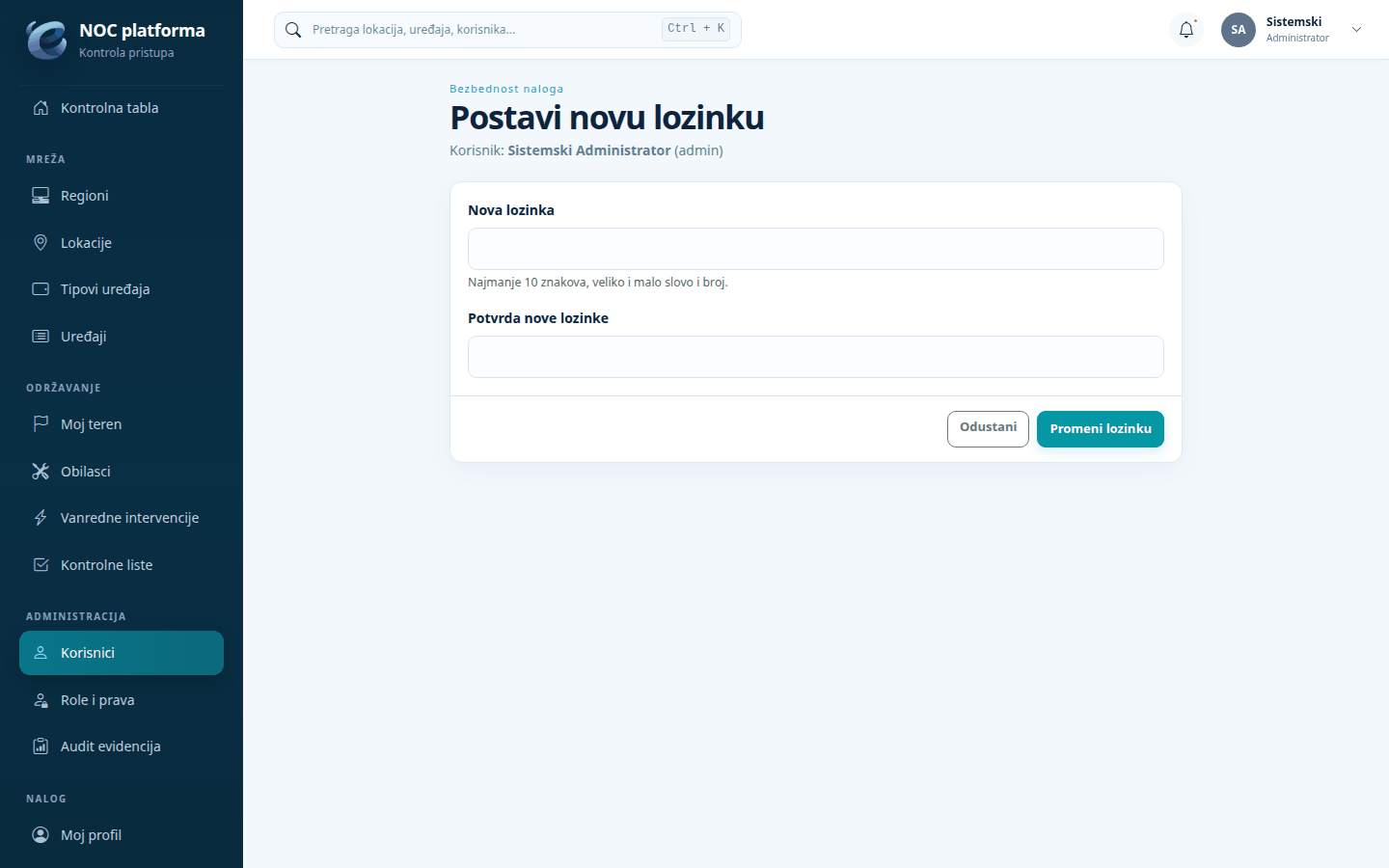Select Vanredne intervencije in sidebar
The height and width of the screenshot is (868, 1389).
122,518
